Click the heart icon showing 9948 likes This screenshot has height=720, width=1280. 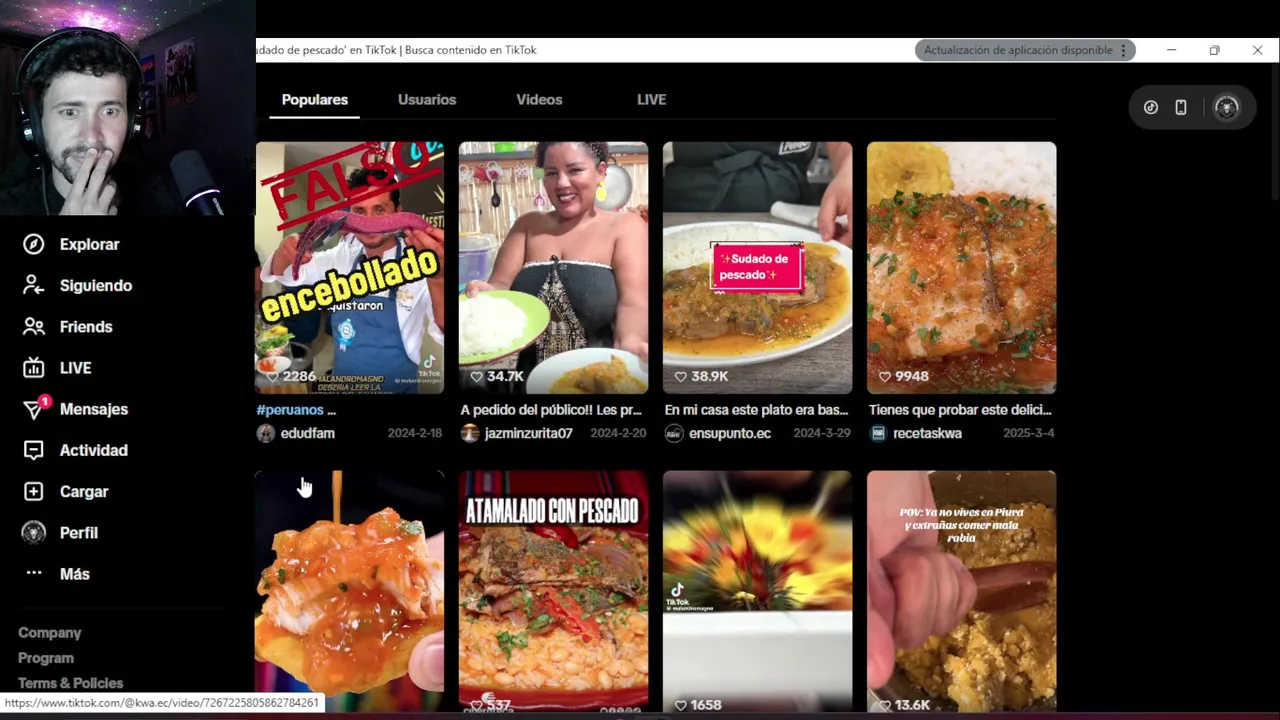(884, 376)
